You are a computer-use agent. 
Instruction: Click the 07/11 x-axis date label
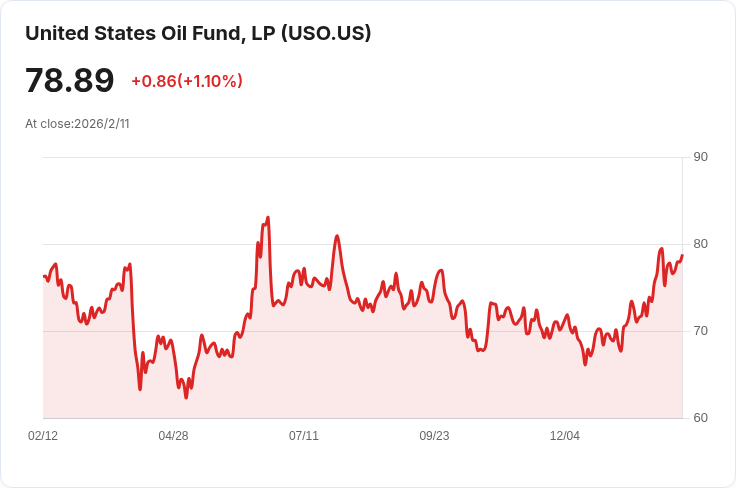[x=304, y=436]
